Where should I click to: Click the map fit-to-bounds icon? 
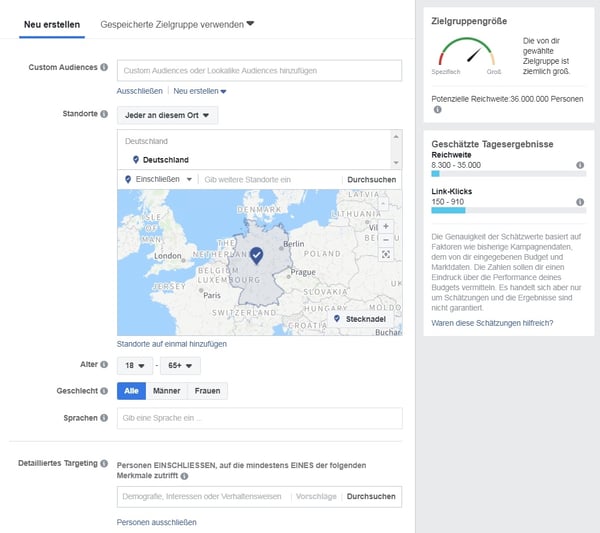pos(386,254)
